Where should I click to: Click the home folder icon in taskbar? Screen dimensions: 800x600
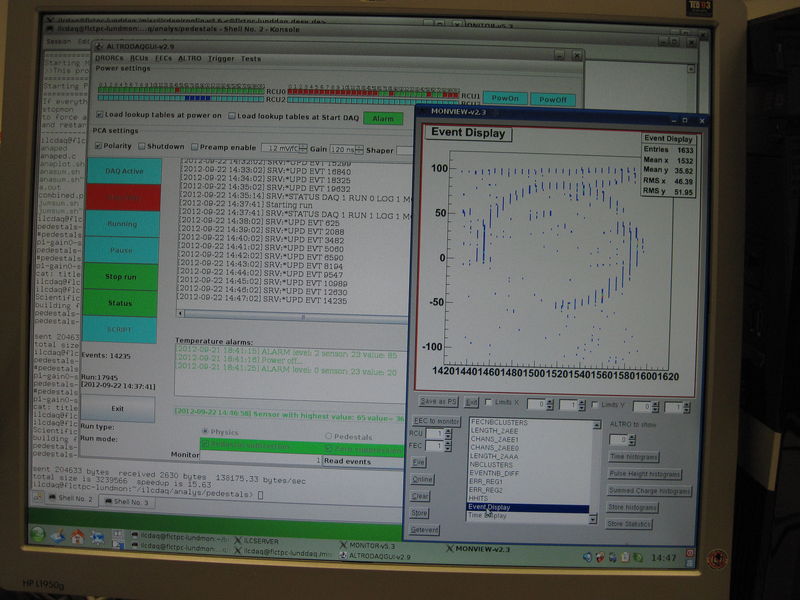78,536
